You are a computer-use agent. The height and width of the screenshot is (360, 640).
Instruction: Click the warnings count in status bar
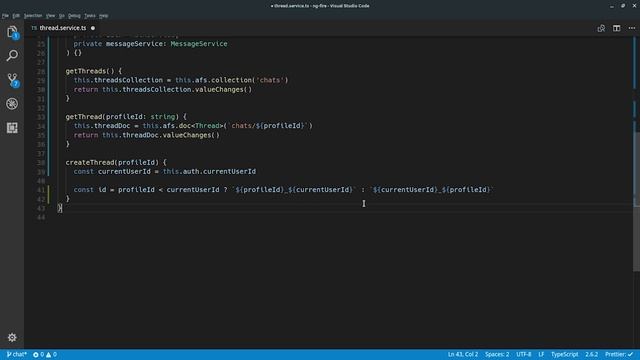pyautogui.click(x=51, y=354)
